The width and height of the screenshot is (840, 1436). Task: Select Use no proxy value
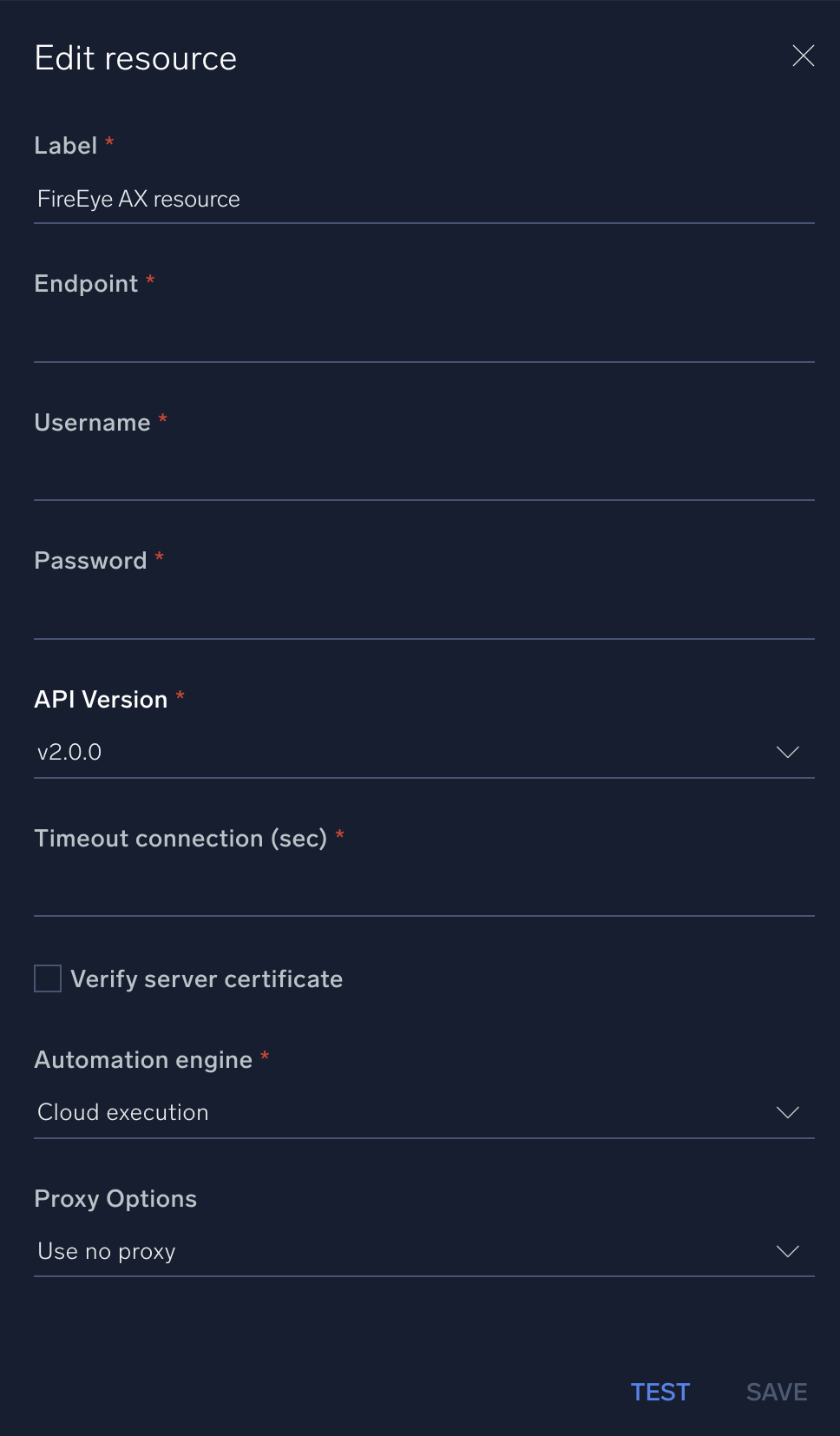pyautogui.click(x=106, y=1251)
